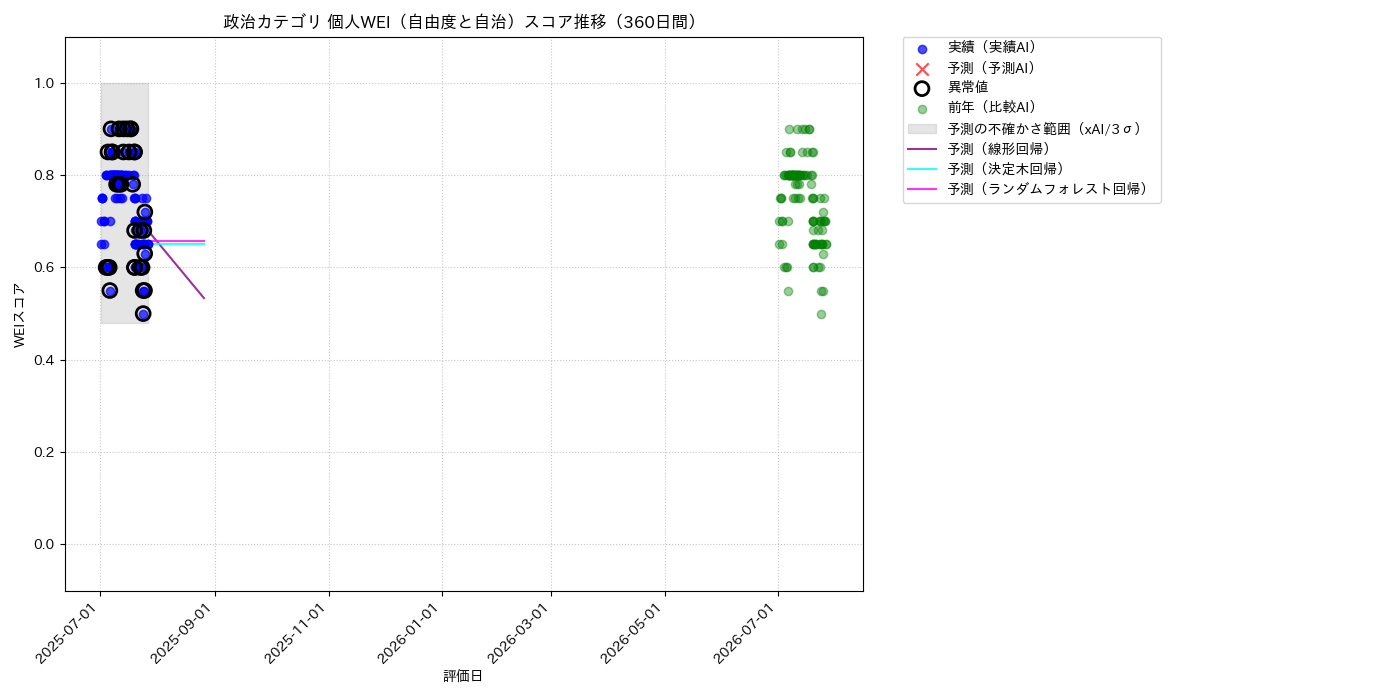Click the end of the purple linear regression line
Screen dimensions: 1400x700
(x=204, y=298)
